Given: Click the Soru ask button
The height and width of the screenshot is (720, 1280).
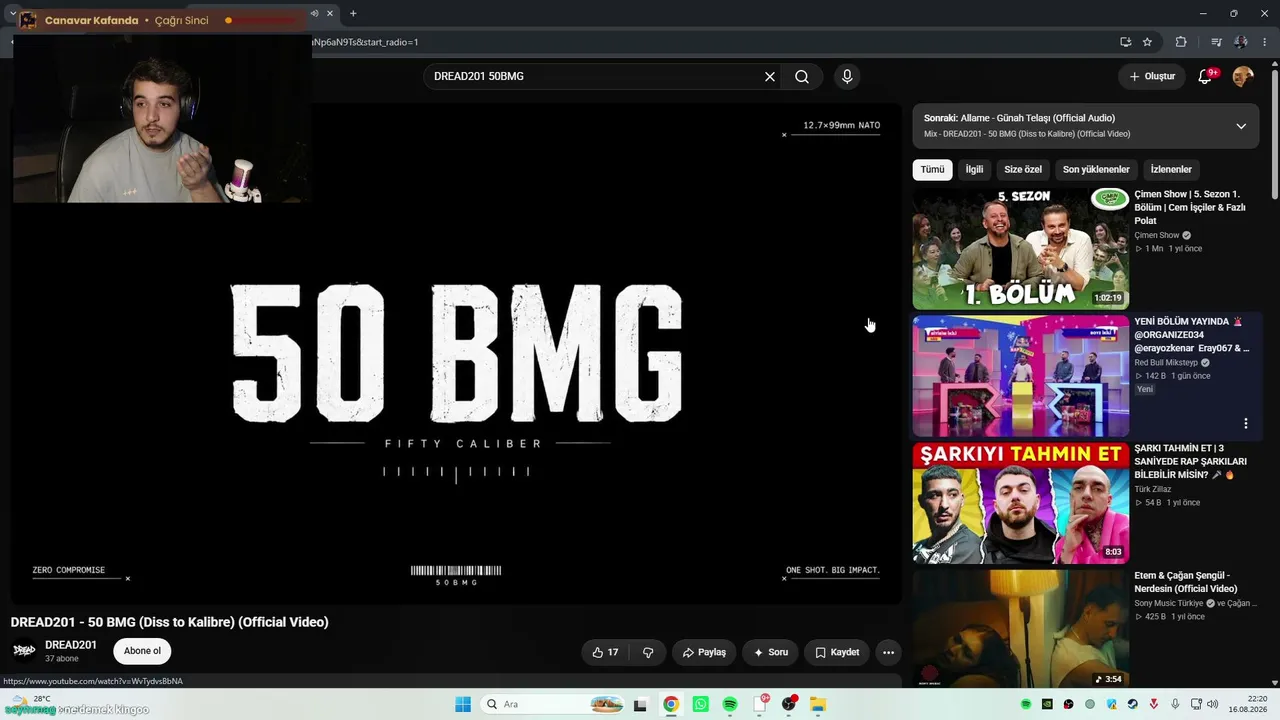Looking at the screenshot, I should tap(771, 652).
